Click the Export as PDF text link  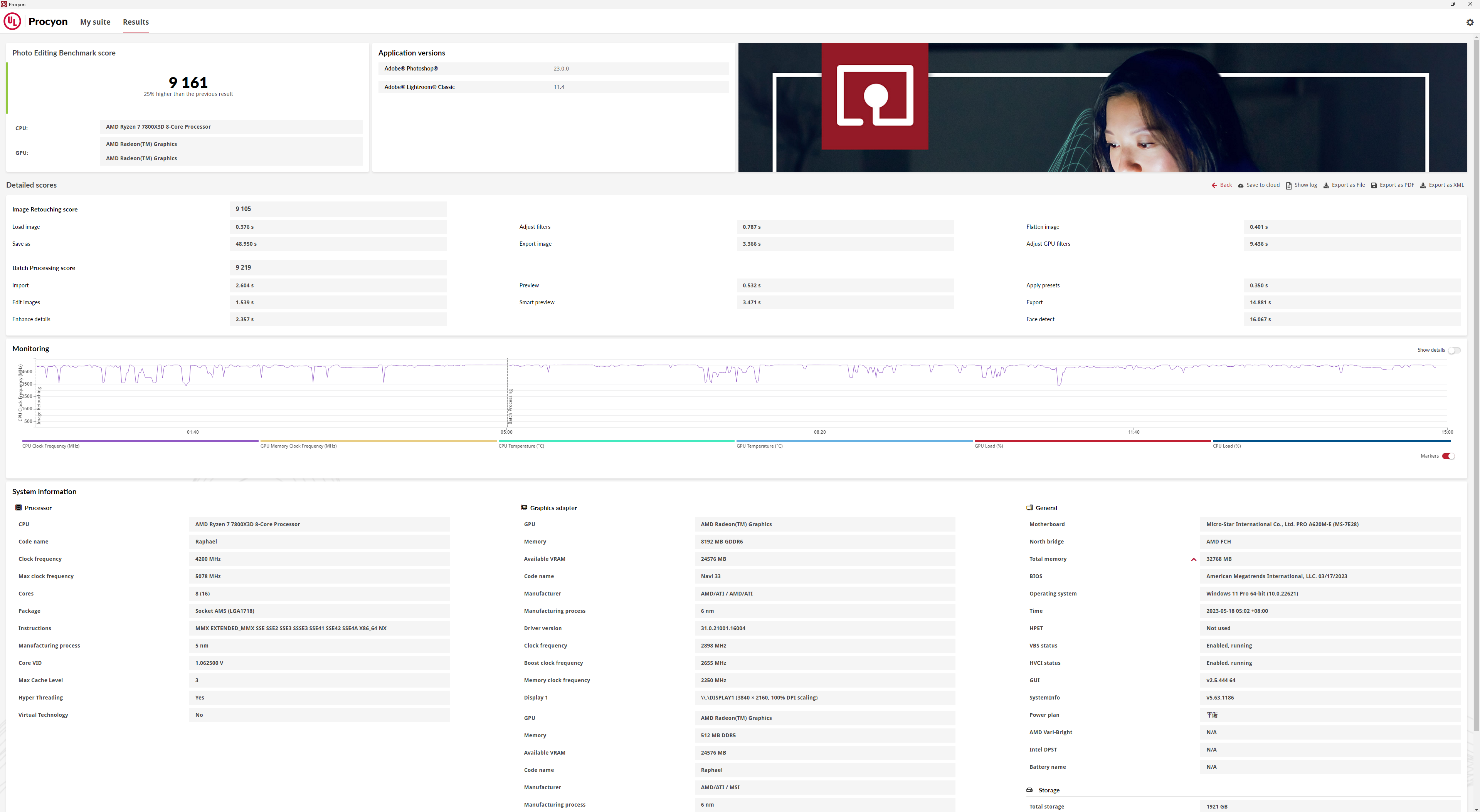click(x=1397, y=185)
